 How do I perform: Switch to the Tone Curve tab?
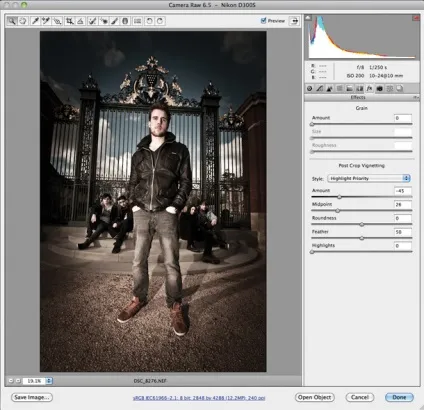point(319,88)
